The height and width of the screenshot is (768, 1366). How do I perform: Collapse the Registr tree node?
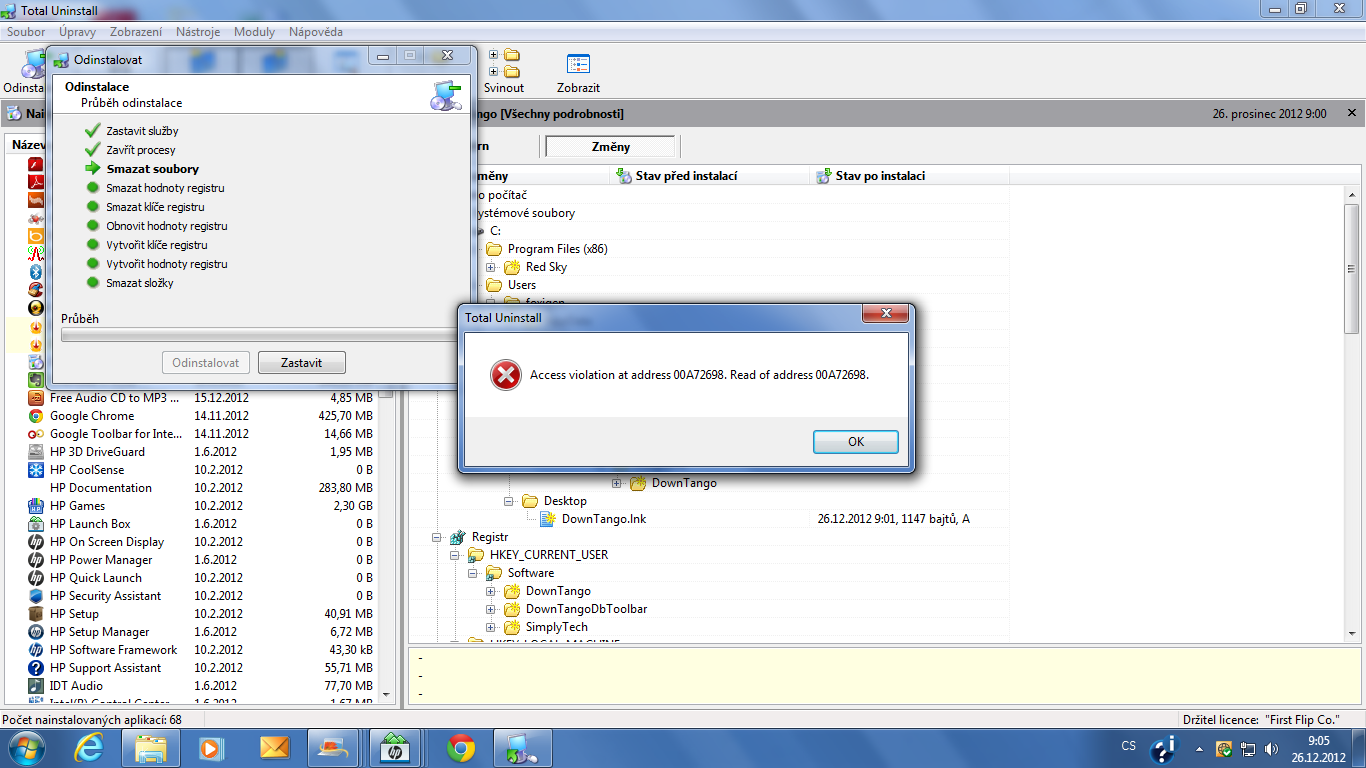pyautogui.click(x=437, y=537)
